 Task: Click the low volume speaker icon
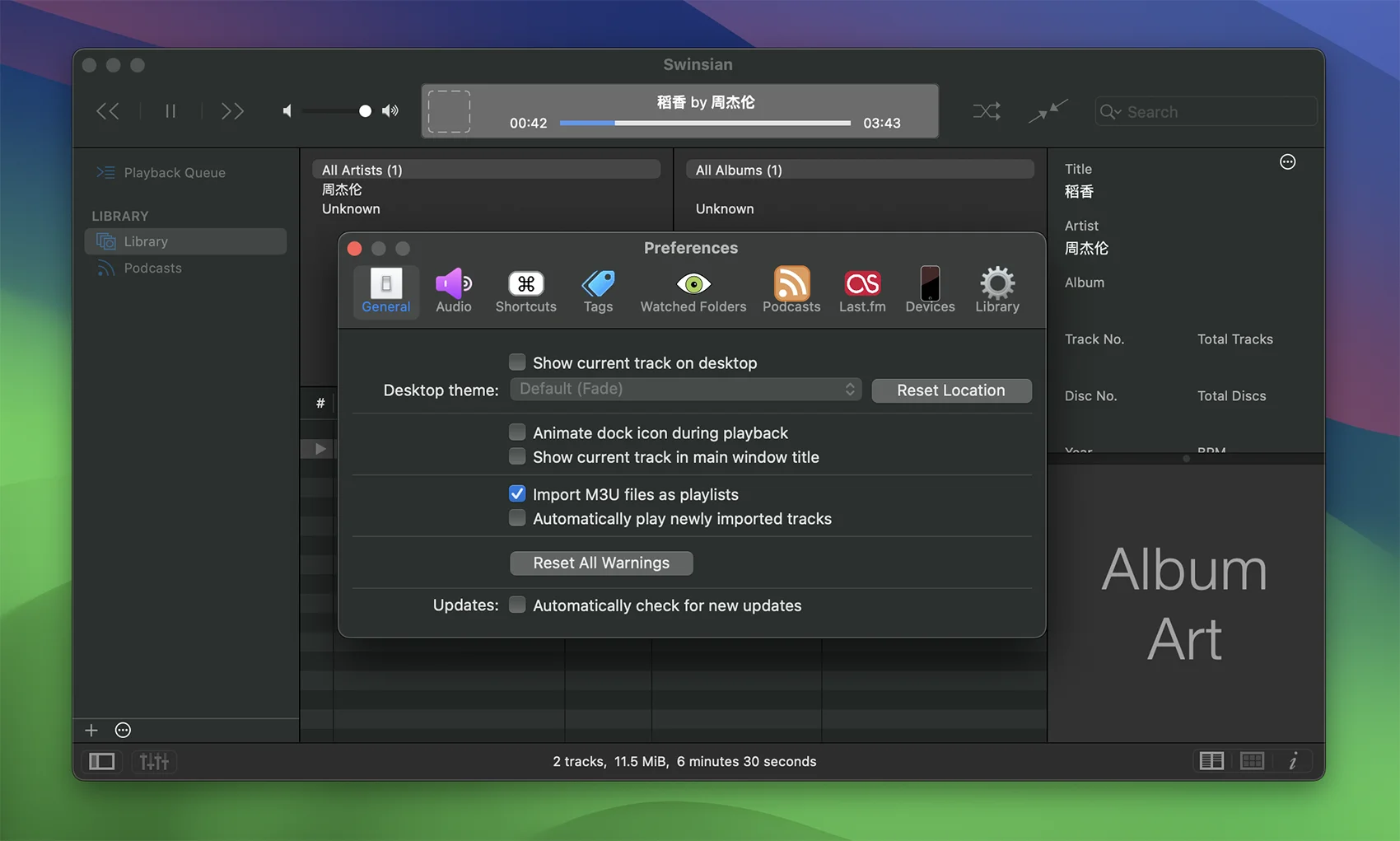[x=287, y=111]
